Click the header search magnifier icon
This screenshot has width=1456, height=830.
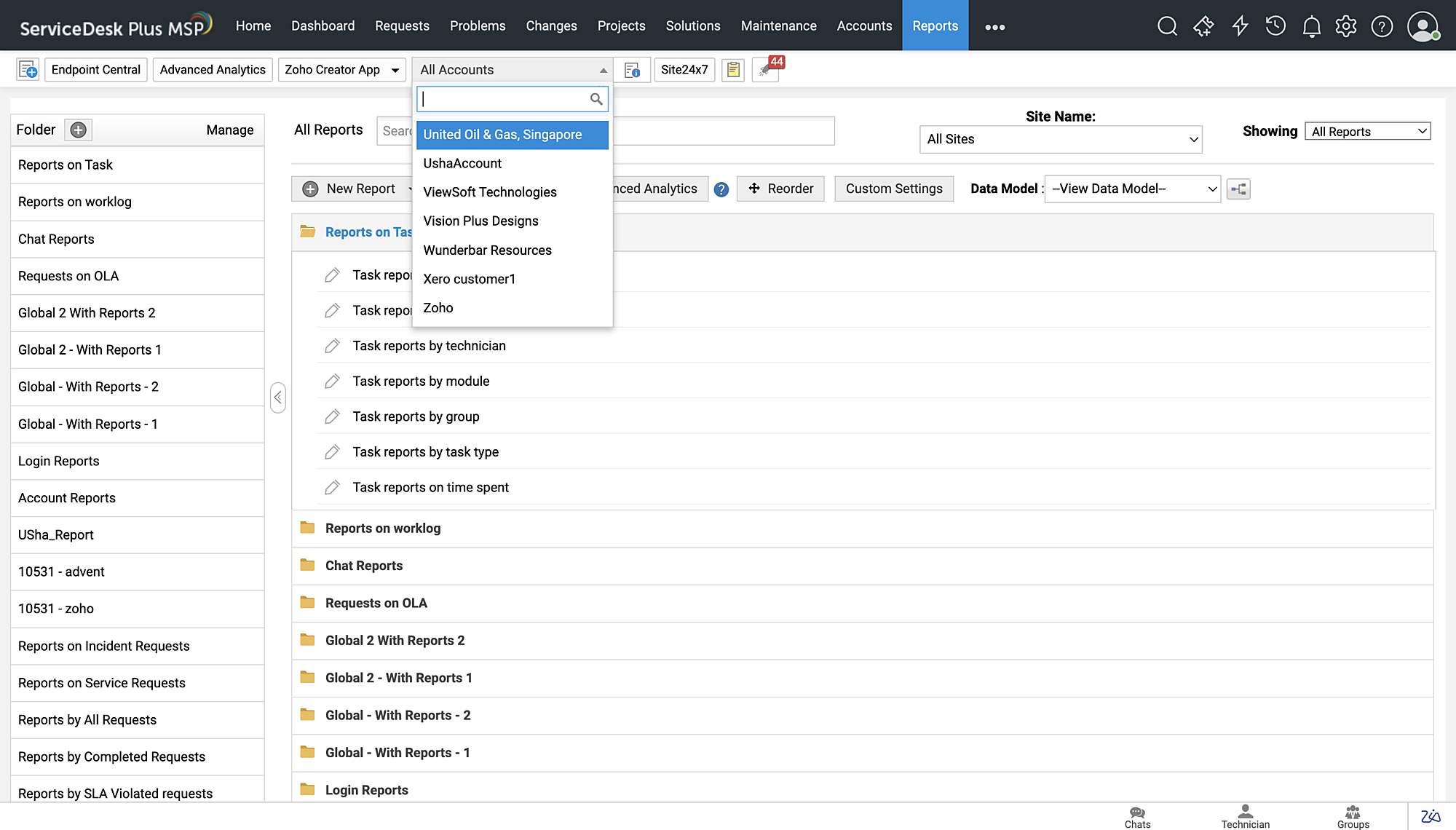[x=1167, y=27]
